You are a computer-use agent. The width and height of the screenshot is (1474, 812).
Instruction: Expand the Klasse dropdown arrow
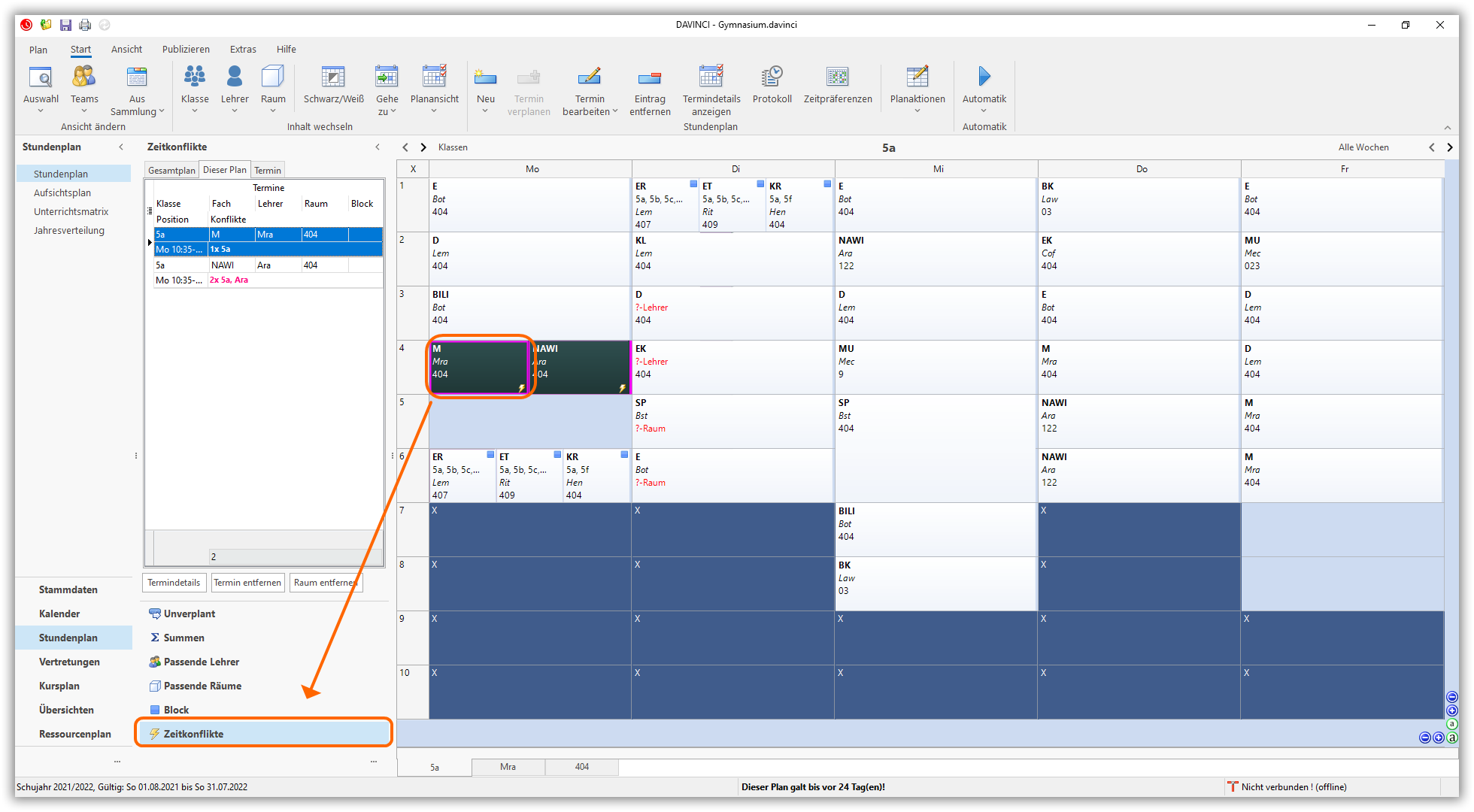point(195,111)
